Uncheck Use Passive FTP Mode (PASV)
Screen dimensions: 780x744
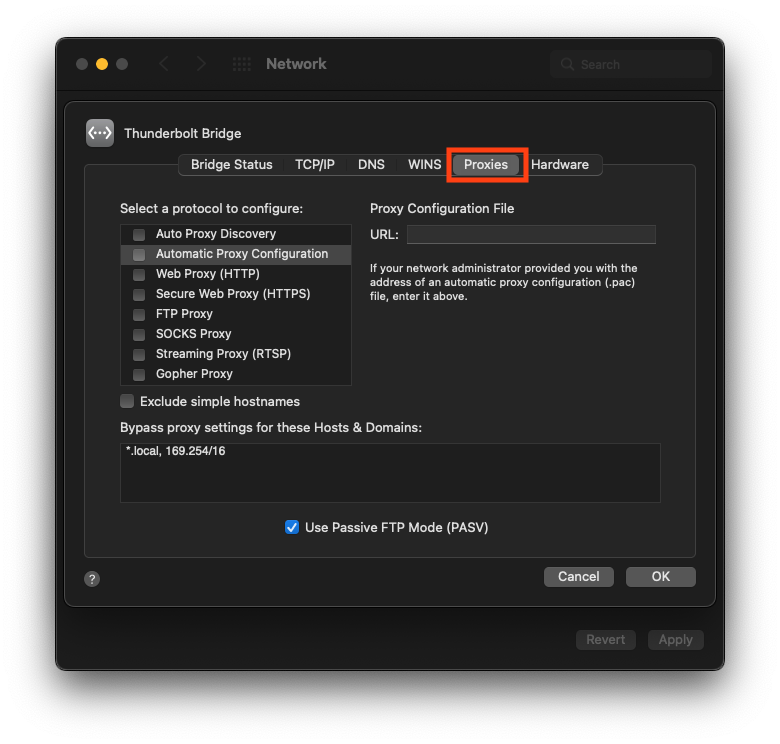[x=292, y=527]
